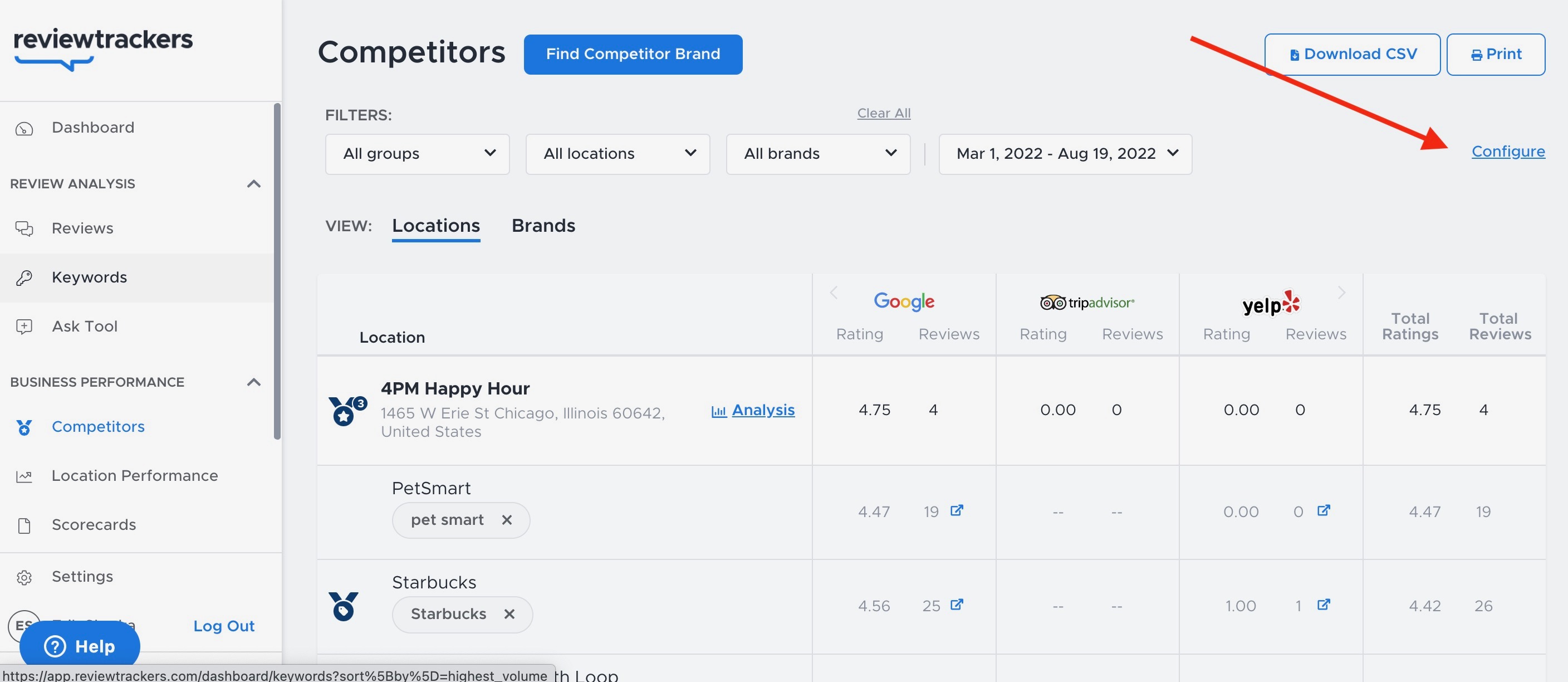Screen dimensions: 1568x682
Task: Click the Find Competitor Brand button
Action: [x=633, y=54]
